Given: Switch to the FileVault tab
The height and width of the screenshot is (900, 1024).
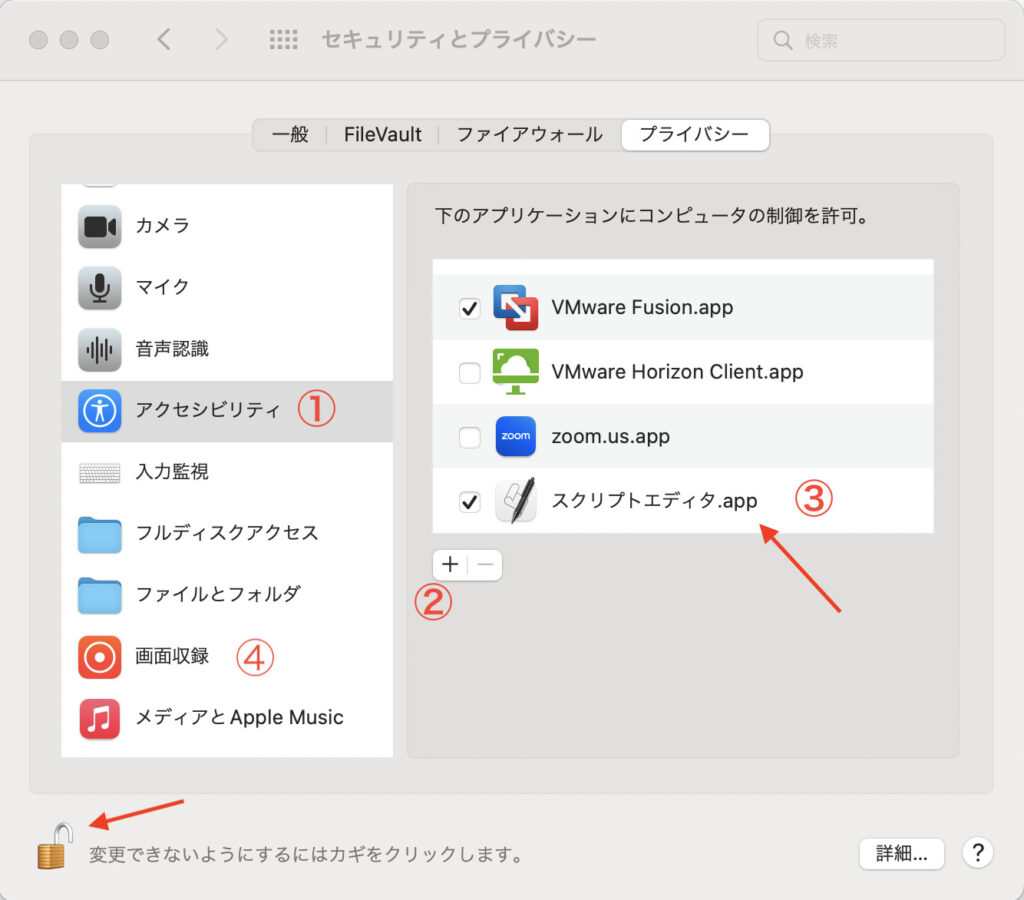Looking at the screenshot, I should pos(382,135).
